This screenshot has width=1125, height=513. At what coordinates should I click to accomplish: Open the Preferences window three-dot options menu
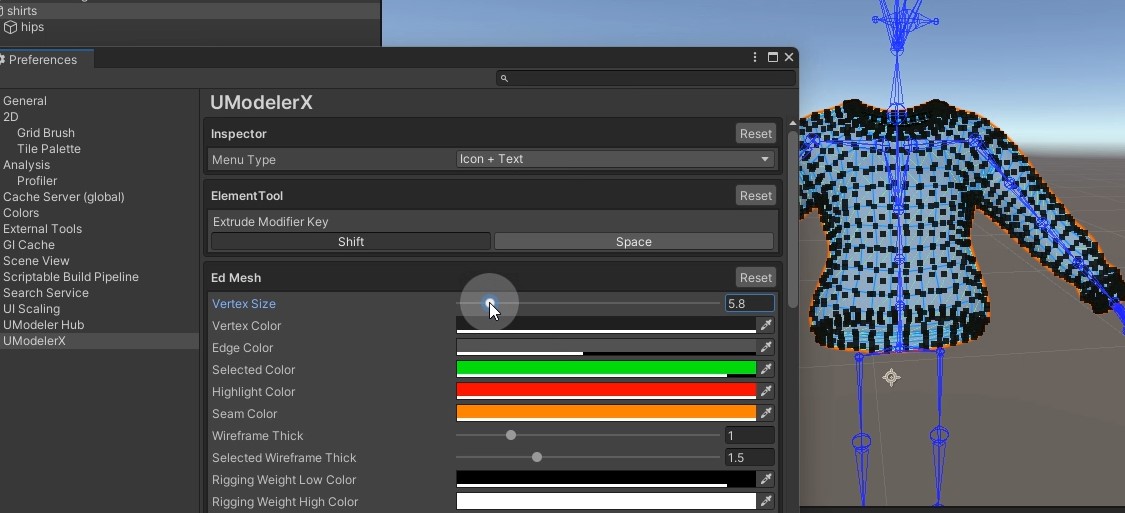755,57
